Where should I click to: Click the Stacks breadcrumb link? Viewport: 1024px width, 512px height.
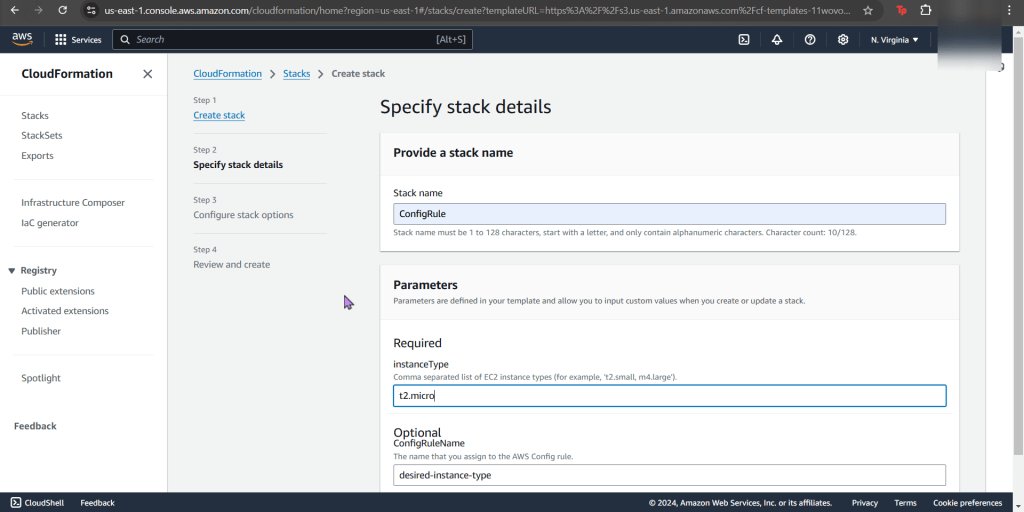click(x=296, y=74)
